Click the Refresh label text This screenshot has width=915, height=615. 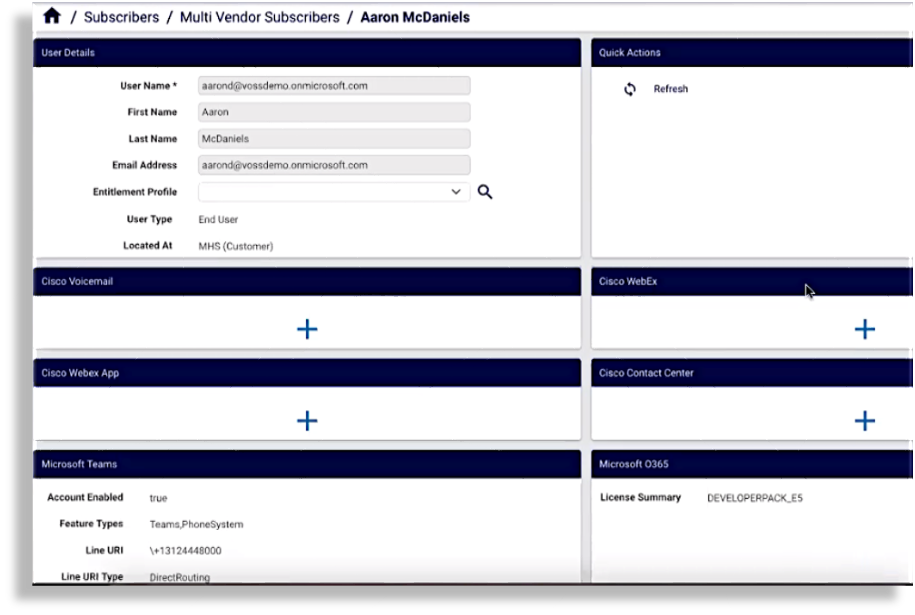[x=670, y=89]
